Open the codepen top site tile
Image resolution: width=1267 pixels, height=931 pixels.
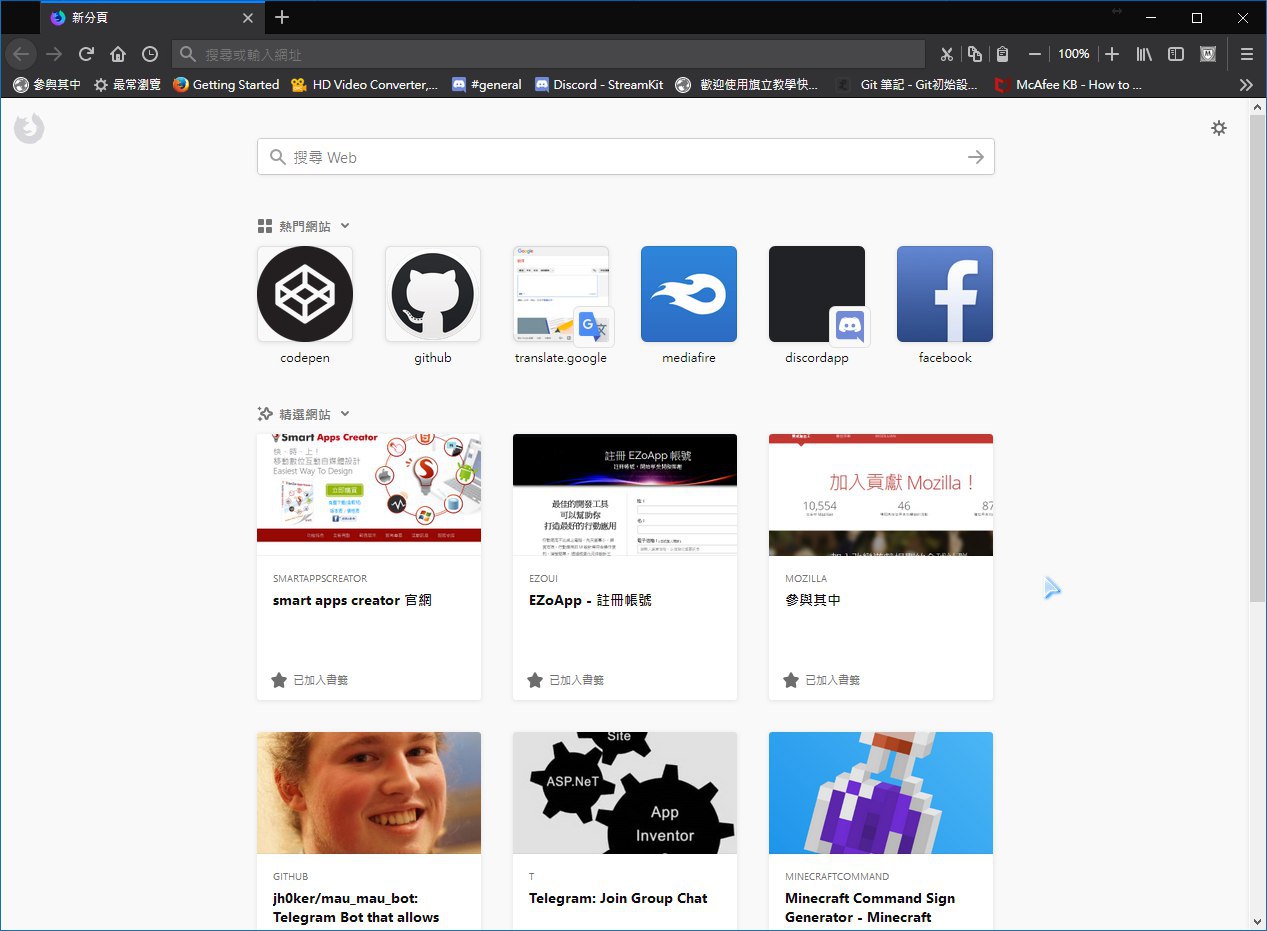click(x=305, y=295)
